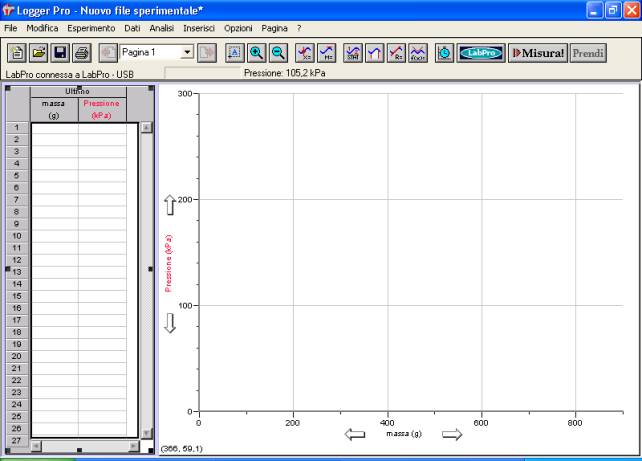The height and width of the screenshot is (461, 642).
Task: Click the table's vertical scrollbar down arrow
Action: click(x=146, y=433)
